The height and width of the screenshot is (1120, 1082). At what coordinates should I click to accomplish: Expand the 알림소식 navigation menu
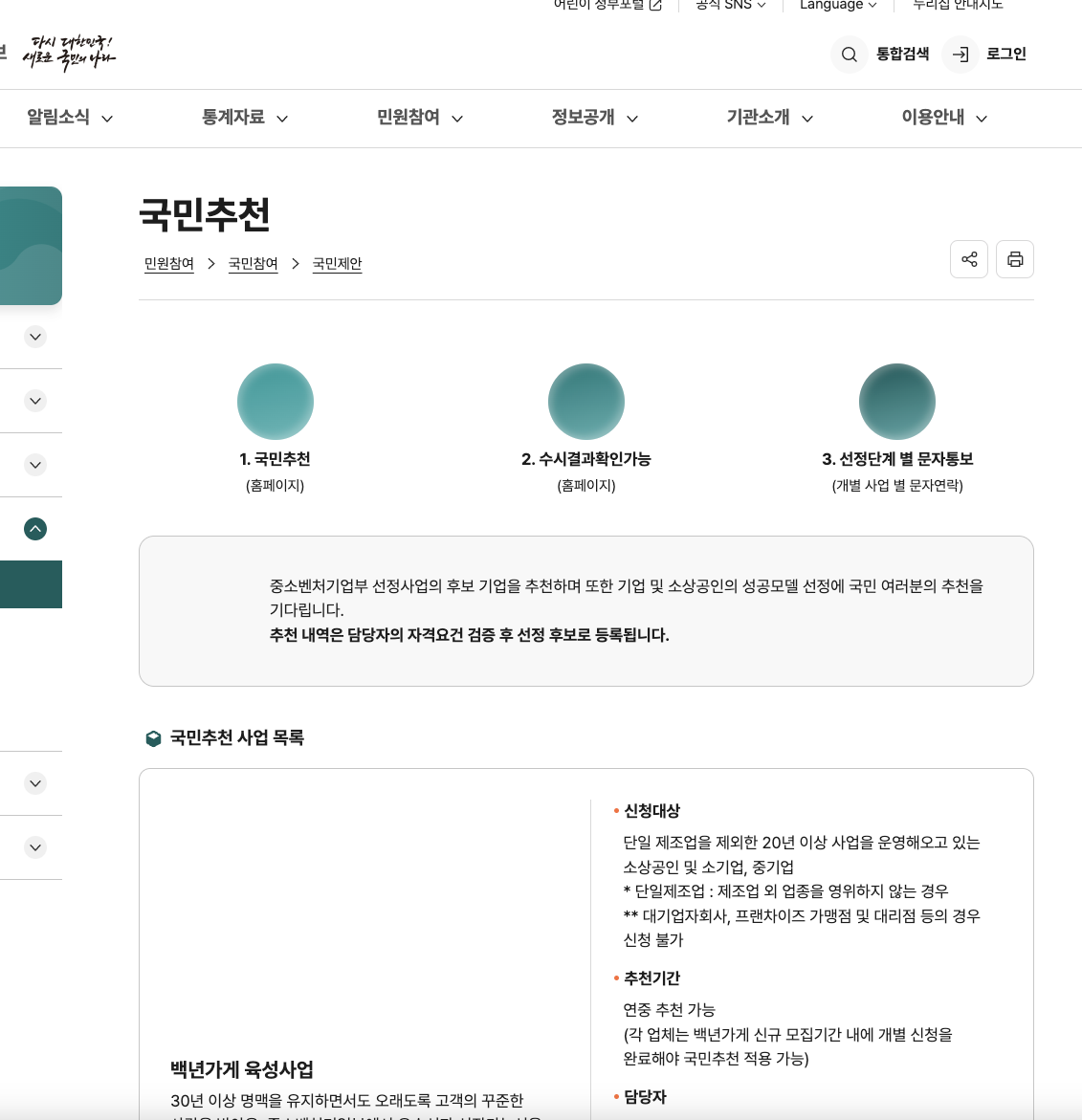pyautogui.click(x=70, y=118)
